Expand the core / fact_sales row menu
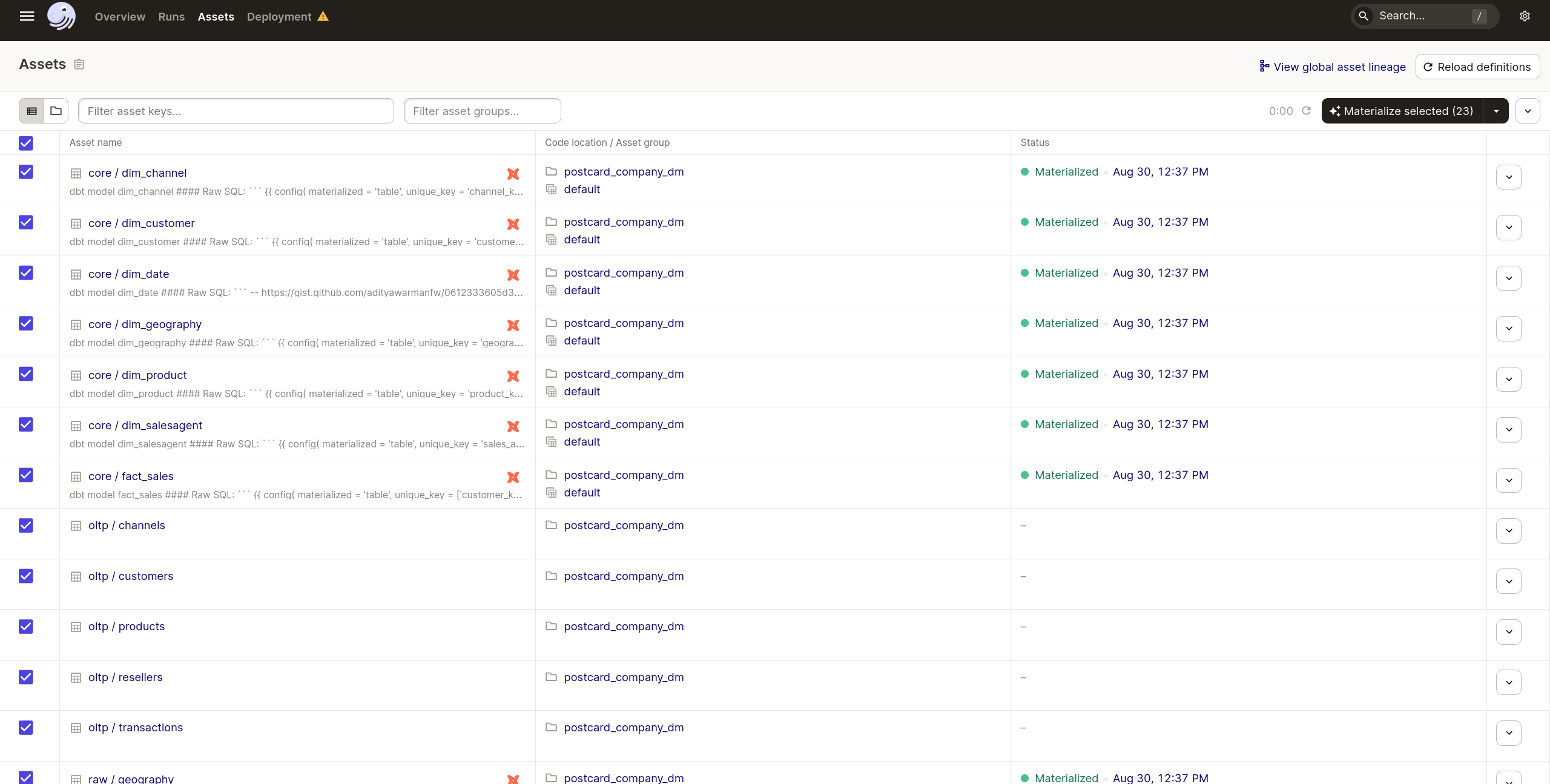The width and height of the screenshot is (1550, 784). click(x=1508, y=481)
